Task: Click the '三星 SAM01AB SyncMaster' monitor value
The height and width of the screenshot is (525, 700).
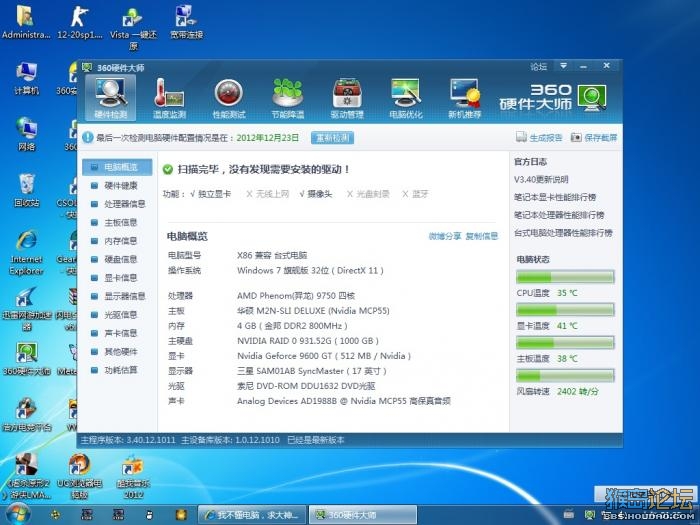Action: tap(312, 371)
